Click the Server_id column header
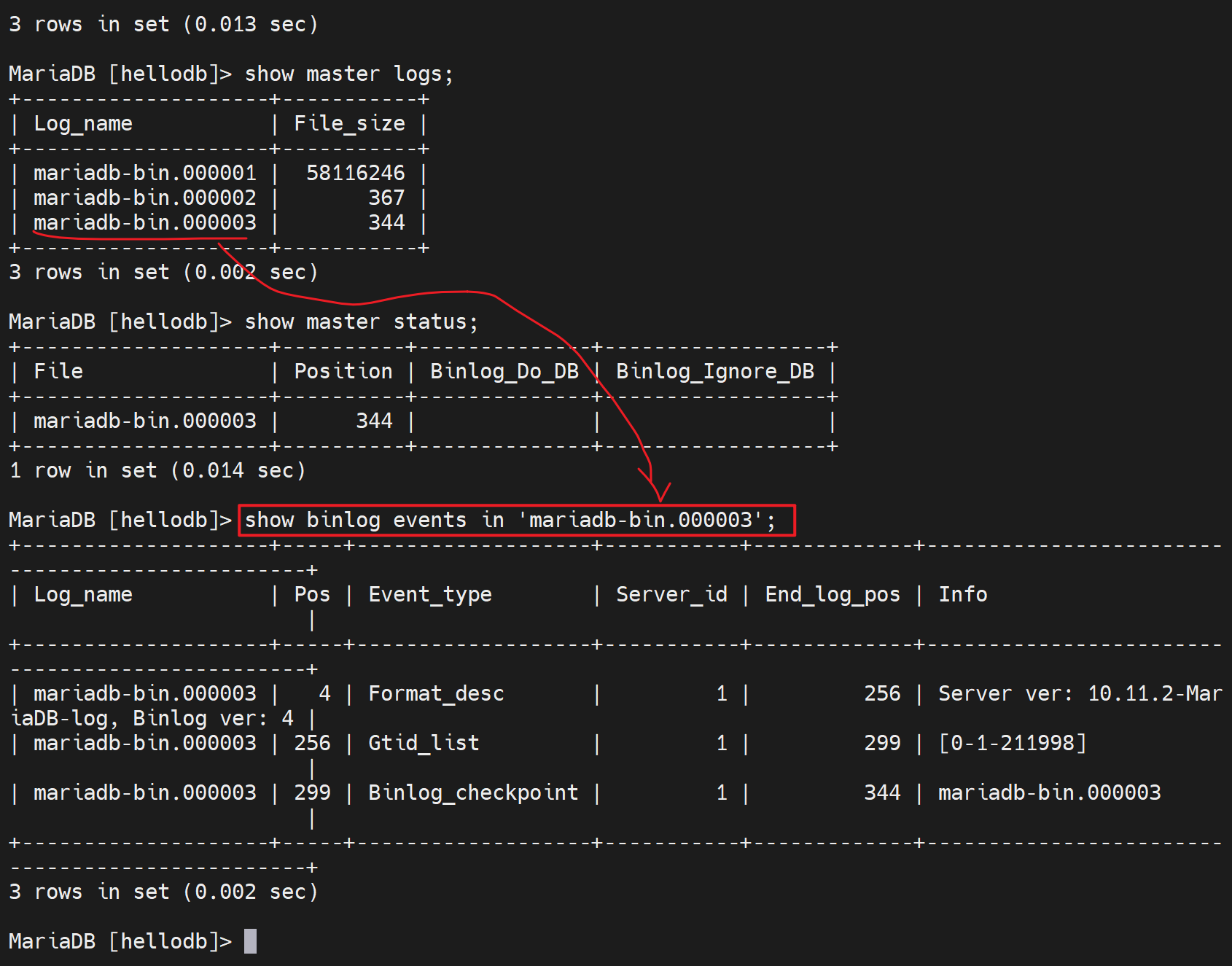This screenshot has width=1232, height=966. coord(671,595)
